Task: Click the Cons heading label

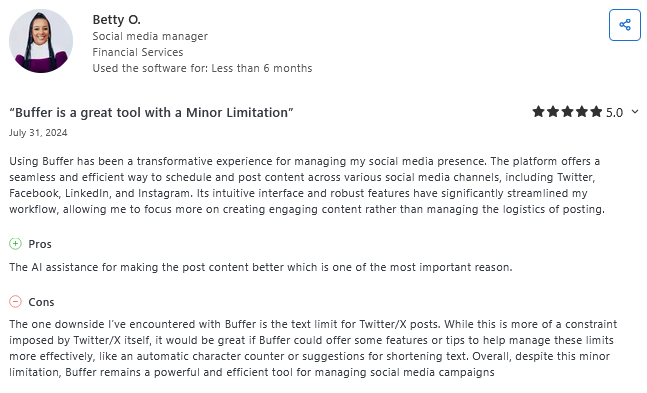Action: [41, 302]
